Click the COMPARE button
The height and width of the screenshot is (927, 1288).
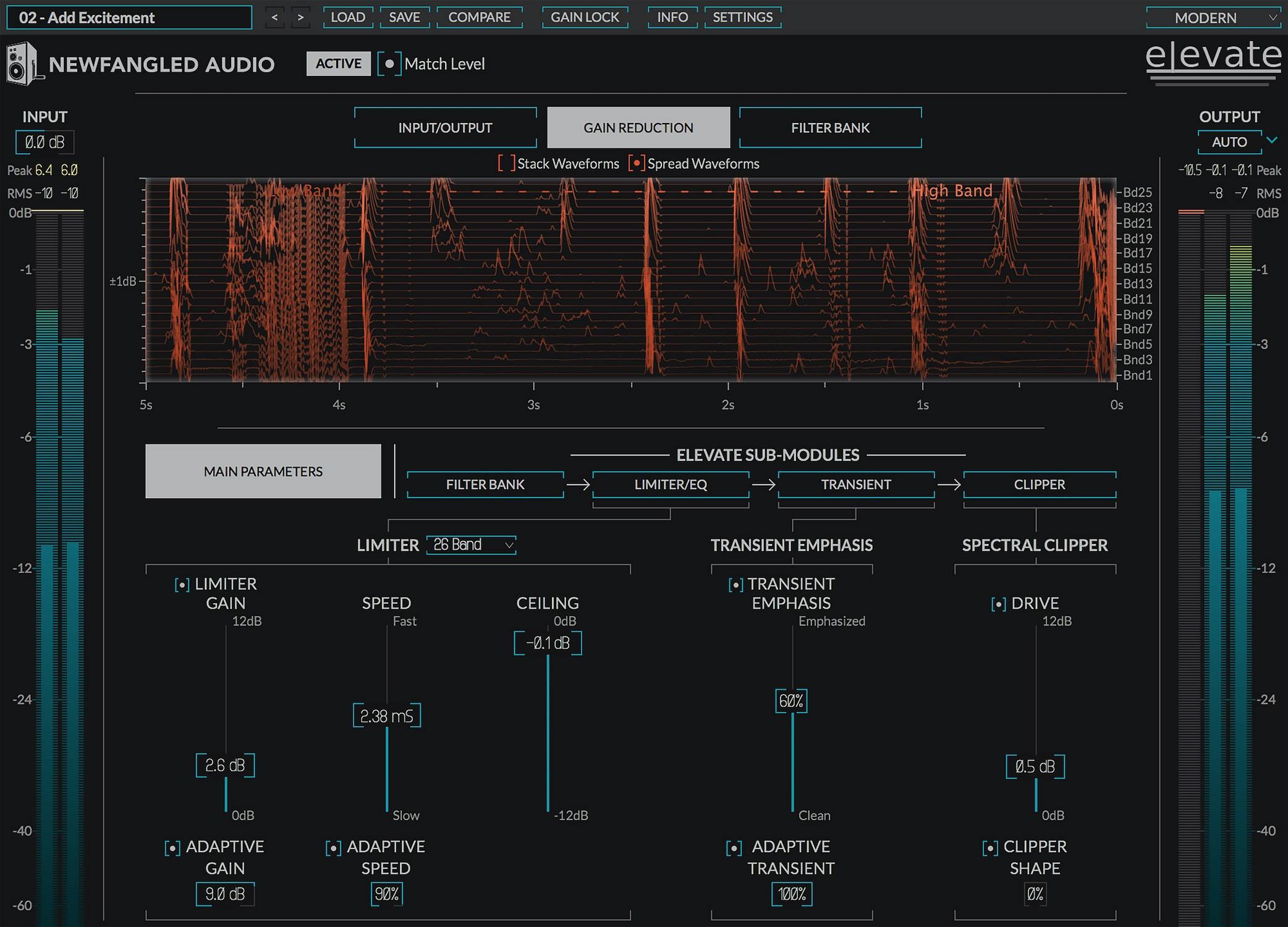pos(479,17)
